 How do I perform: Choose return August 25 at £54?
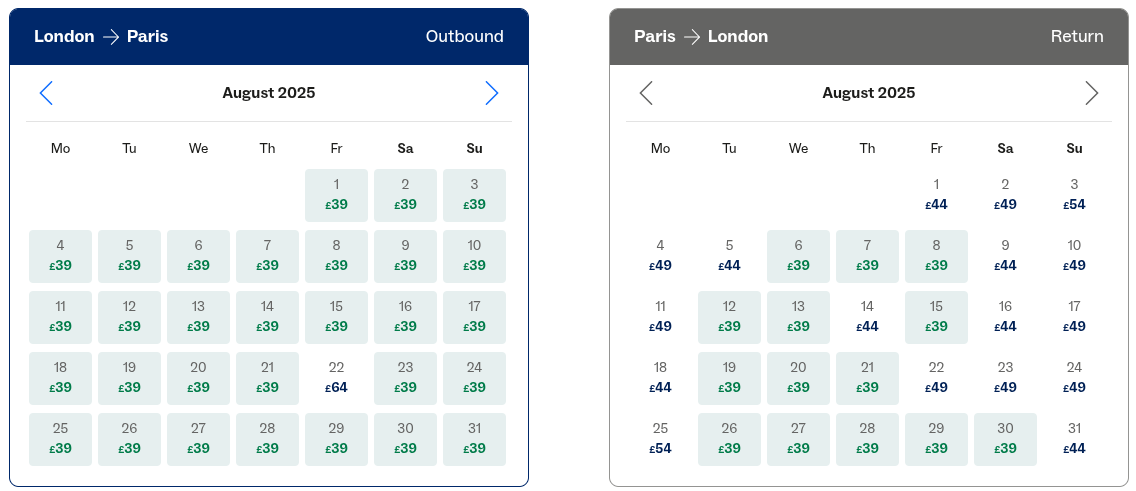(660, 439)
